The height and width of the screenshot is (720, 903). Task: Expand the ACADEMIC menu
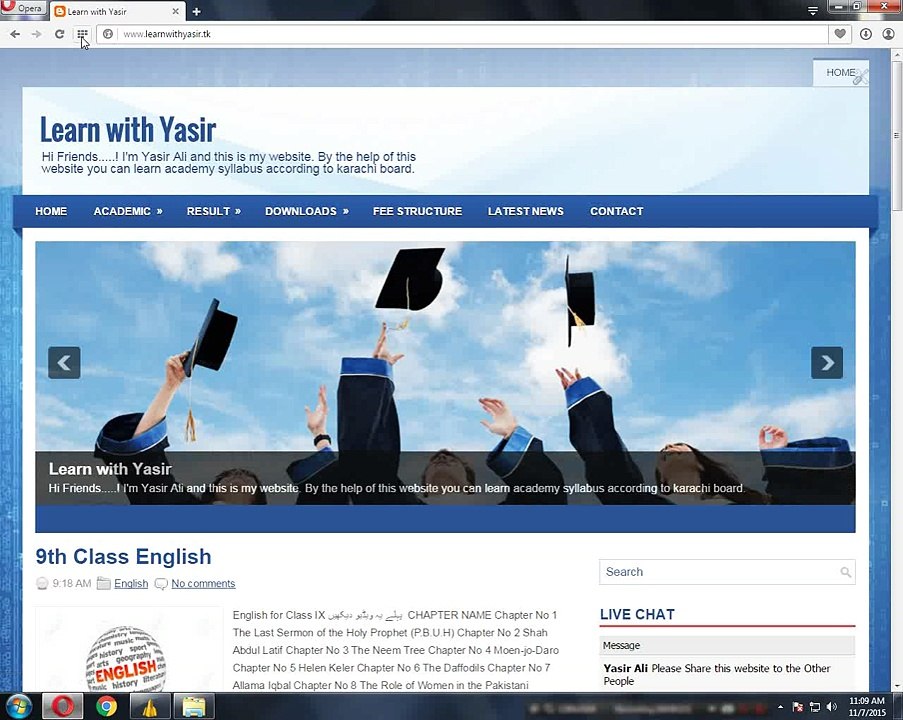pyautogui.click(x=128, y=211)
